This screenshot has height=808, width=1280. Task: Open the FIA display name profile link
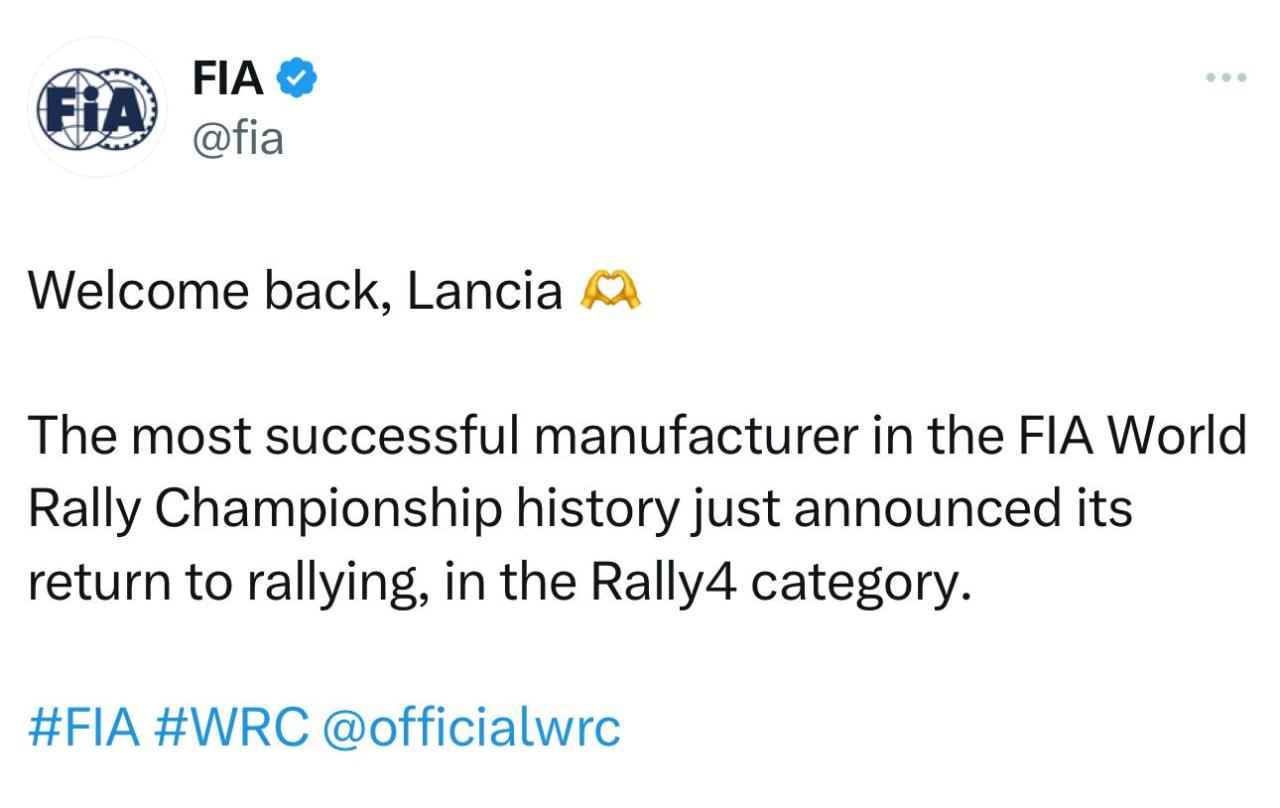coord(227,78)
